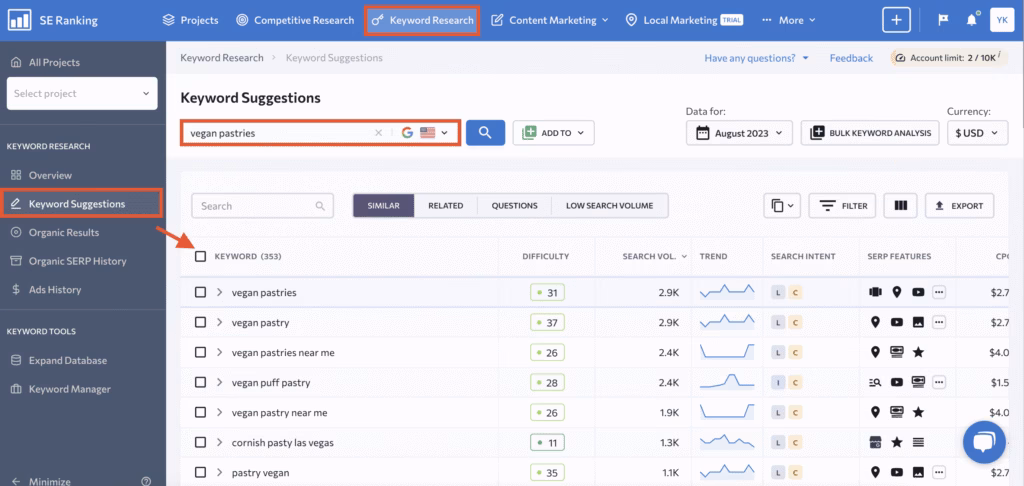Viewport: 1024px width, 486px height.
Task: Click the vegan pastries trend sparkline
Action: (x=725, y=292)
